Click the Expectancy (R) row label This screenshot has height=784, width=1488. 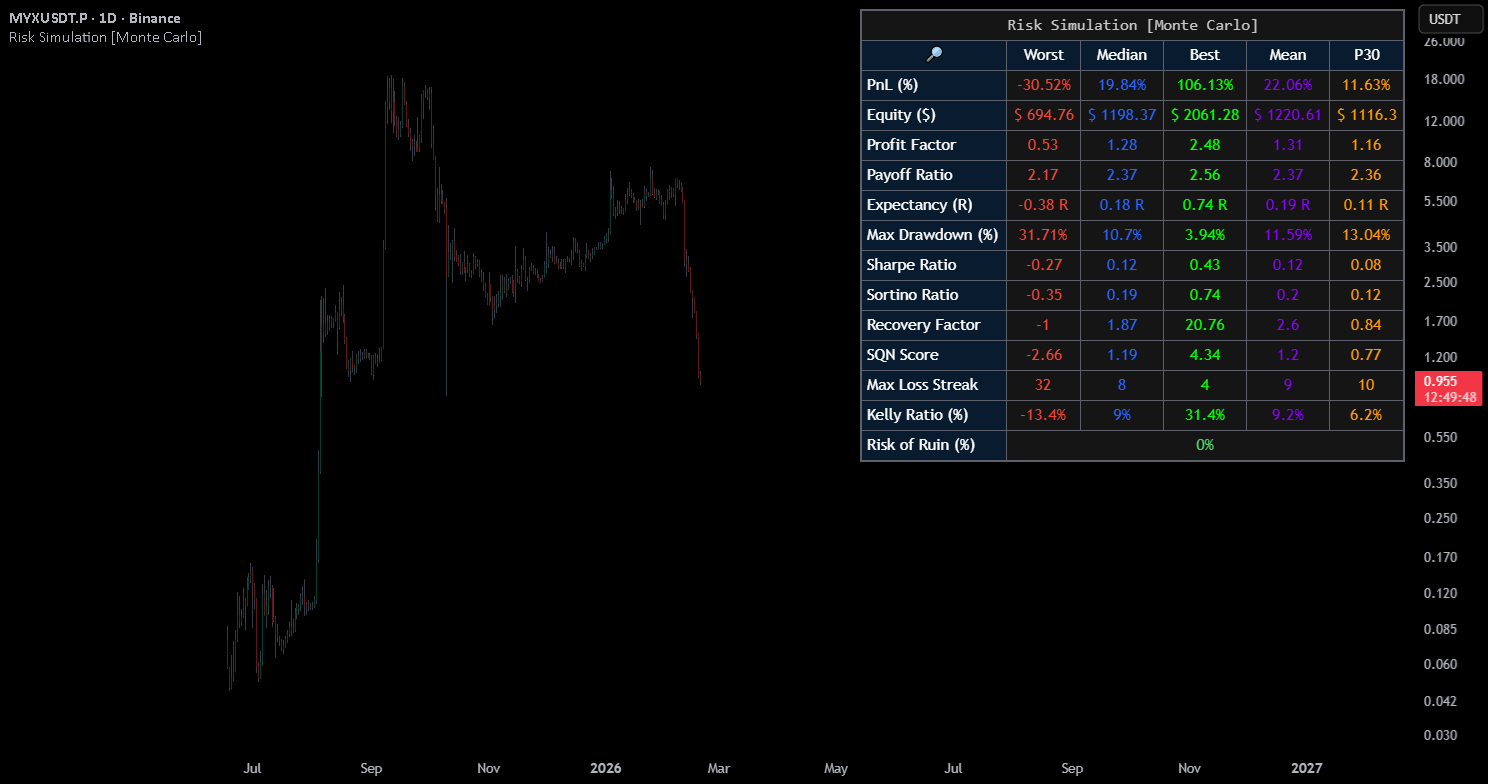coord(918,205)
